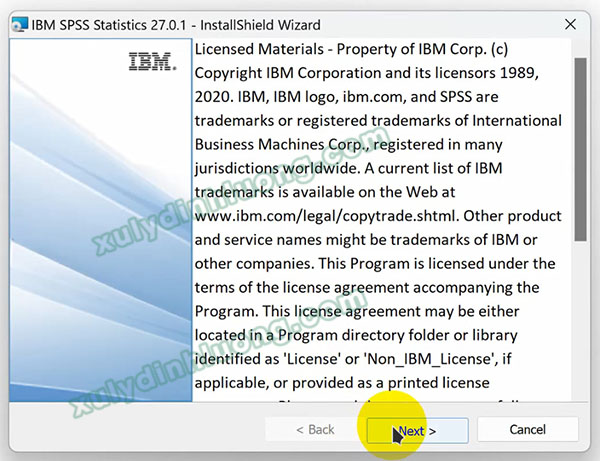Click the 'Business Machines Corp.' text line

click(x=348, y=145)
